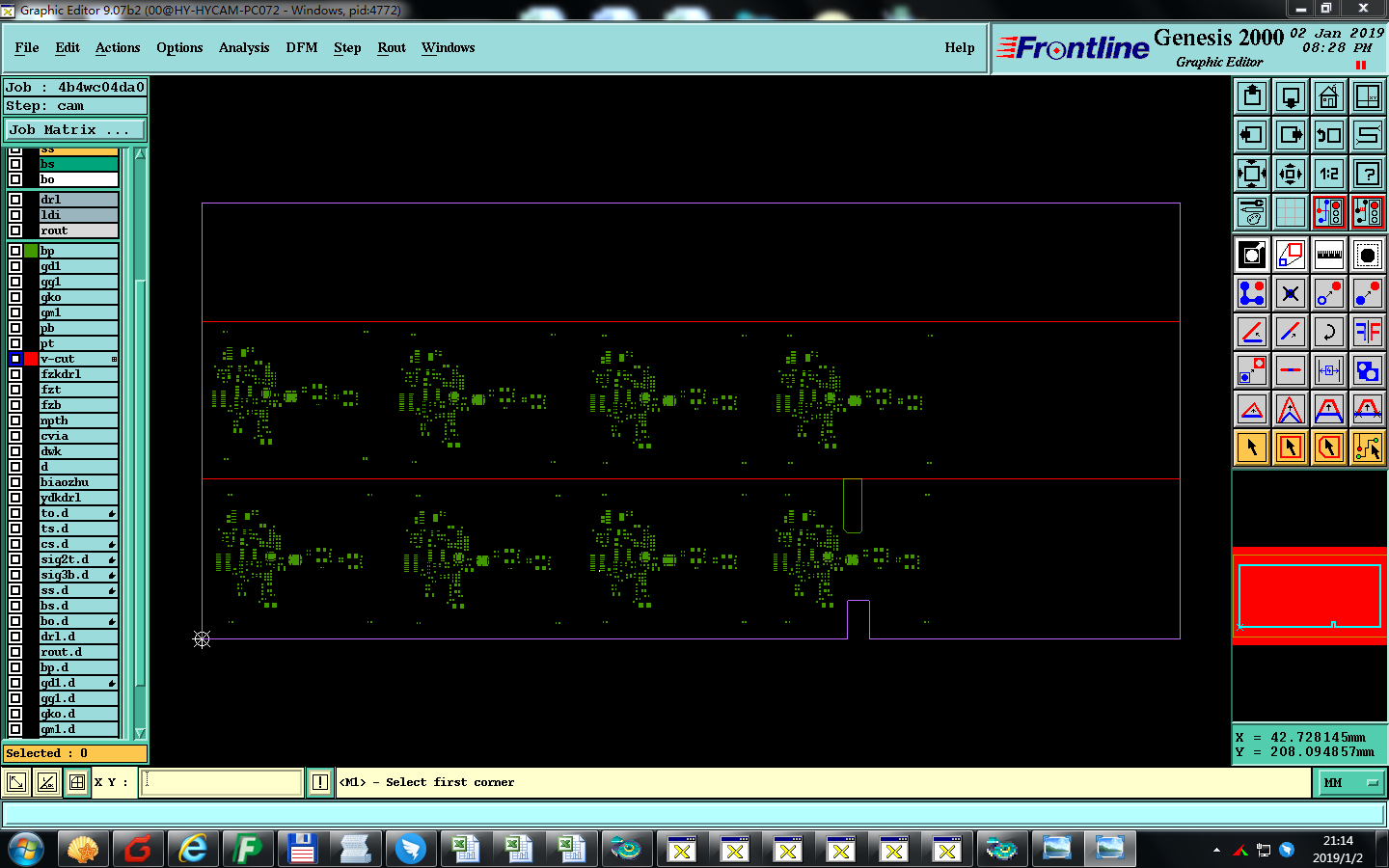Image resolution: width=1389 pixels, height=868 pixels.
Task: Click the rotate arrow icon
Action: click(1329, 332)
